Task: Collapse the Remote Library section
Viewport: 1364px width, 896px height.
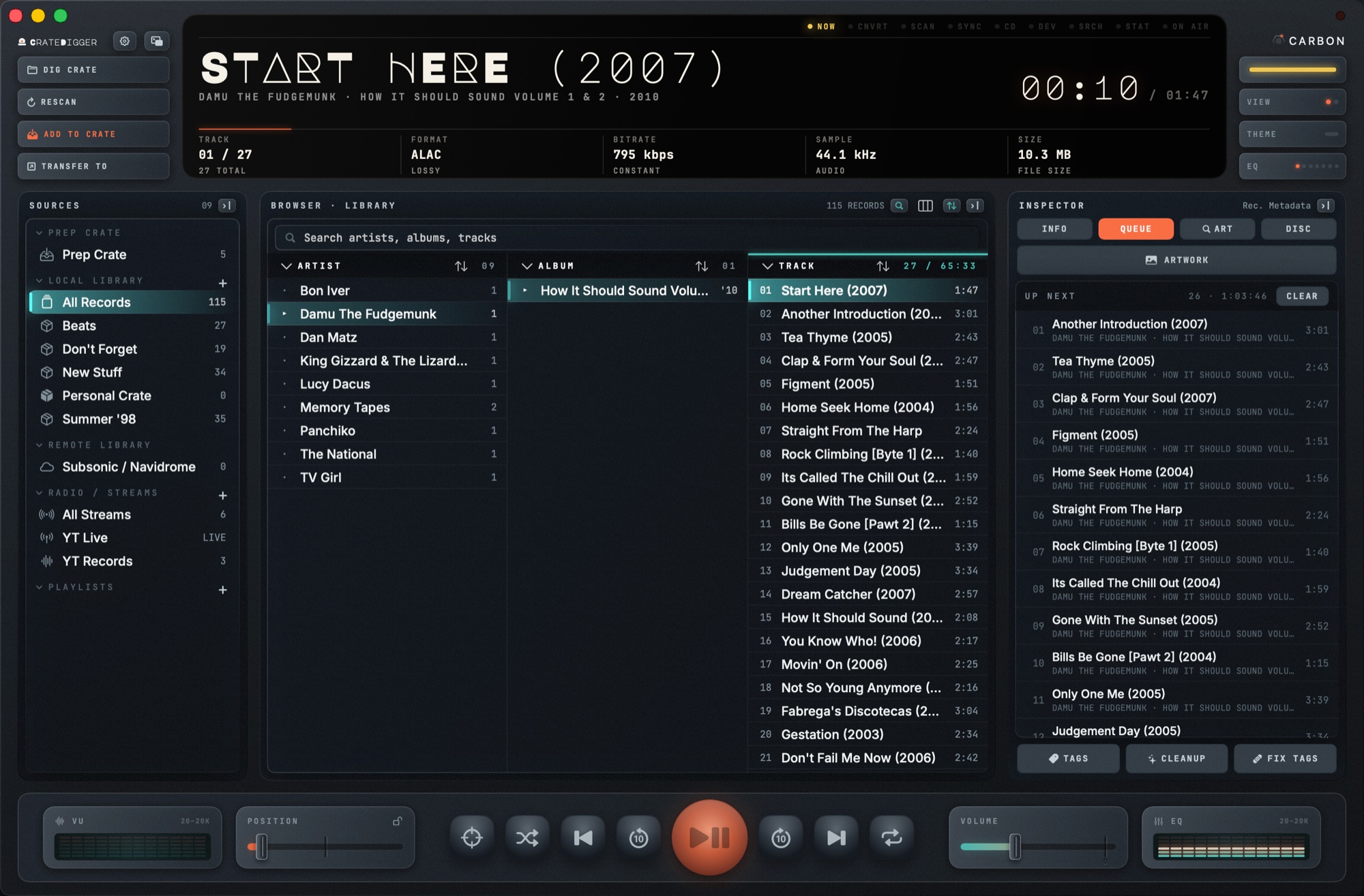Action: pos(40,445)
